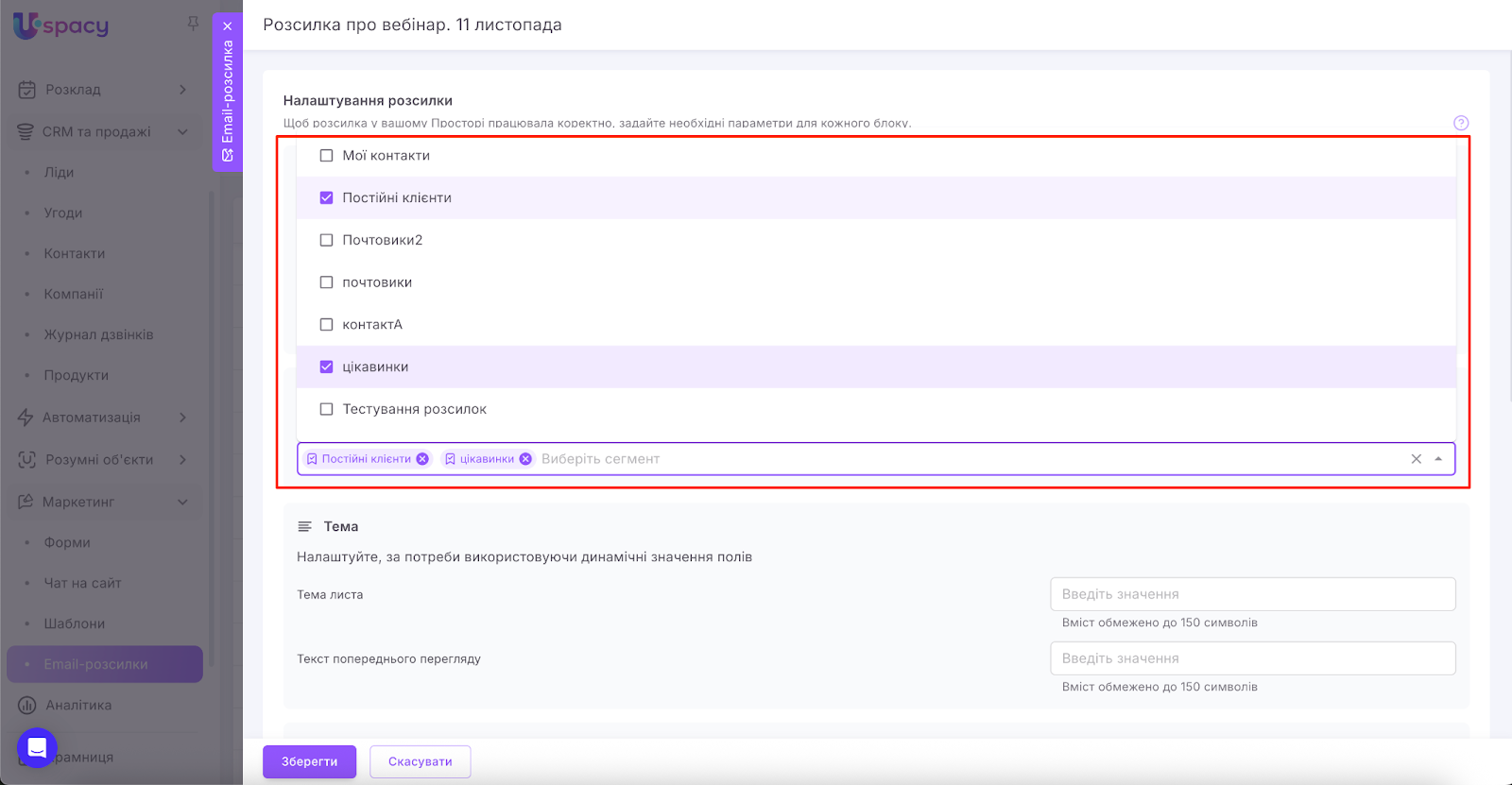The image size is (1512, 785).
Task: Open the Контакти menu item
Action: click(x=75, y=253)
